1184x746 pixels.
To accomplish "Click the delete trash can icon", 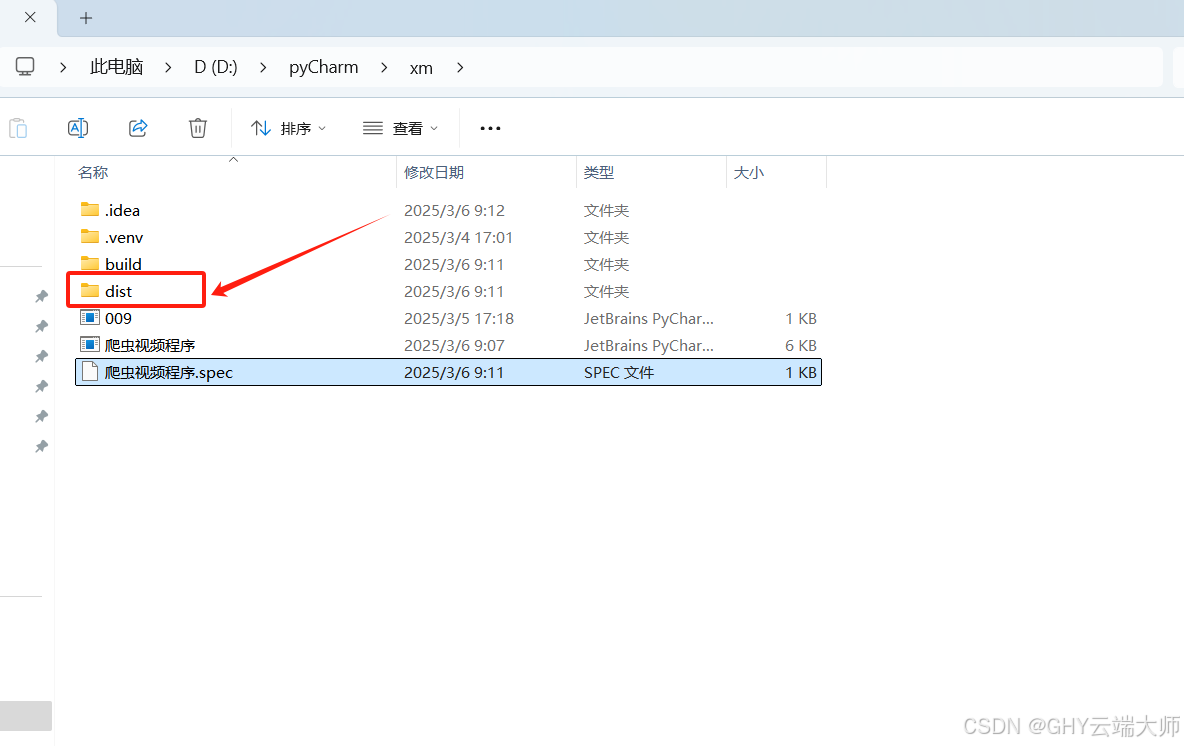I will [x=198, y=128].
